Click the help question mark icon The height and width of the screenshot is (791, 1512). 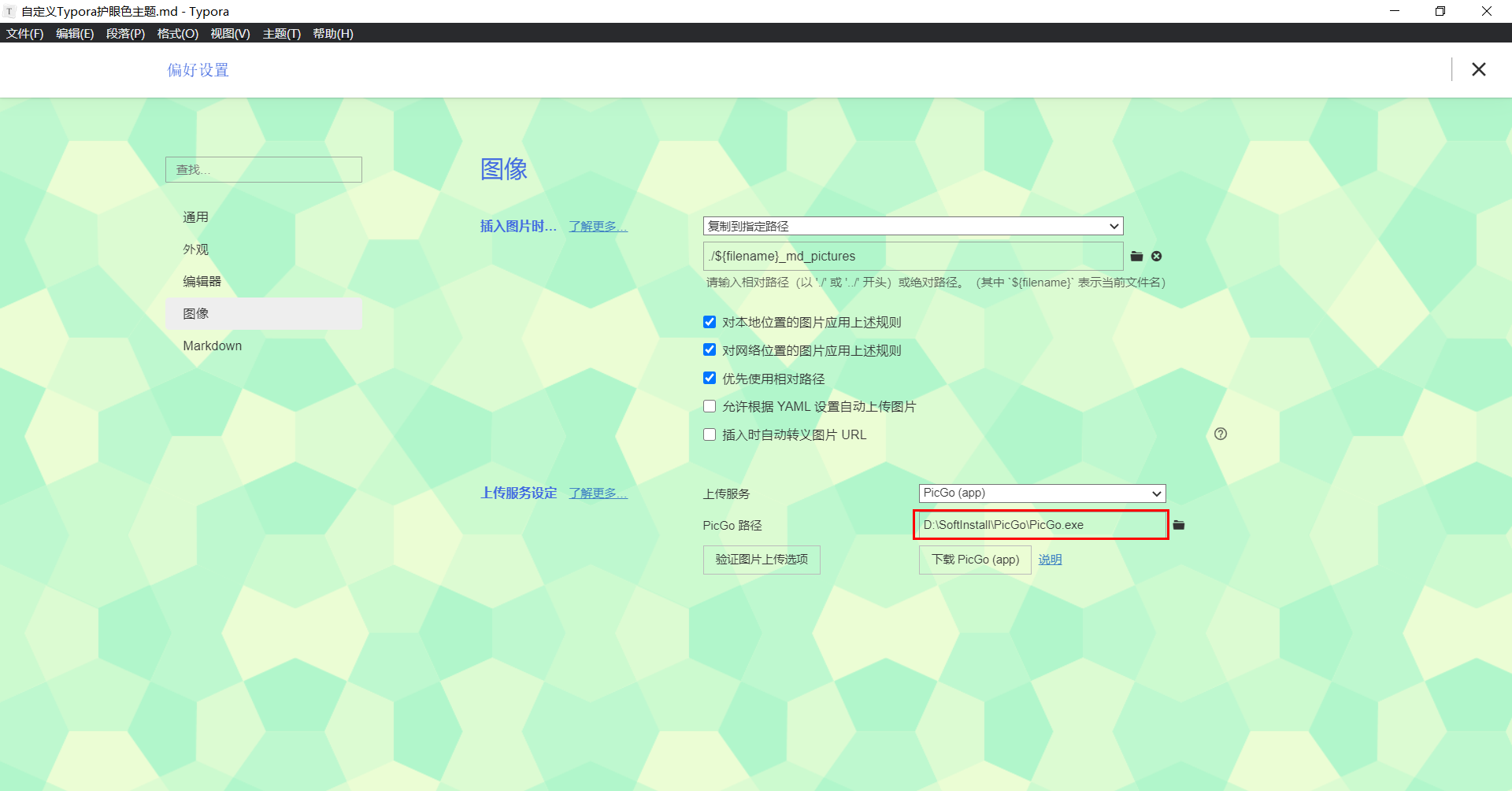tap(1221, 434)
